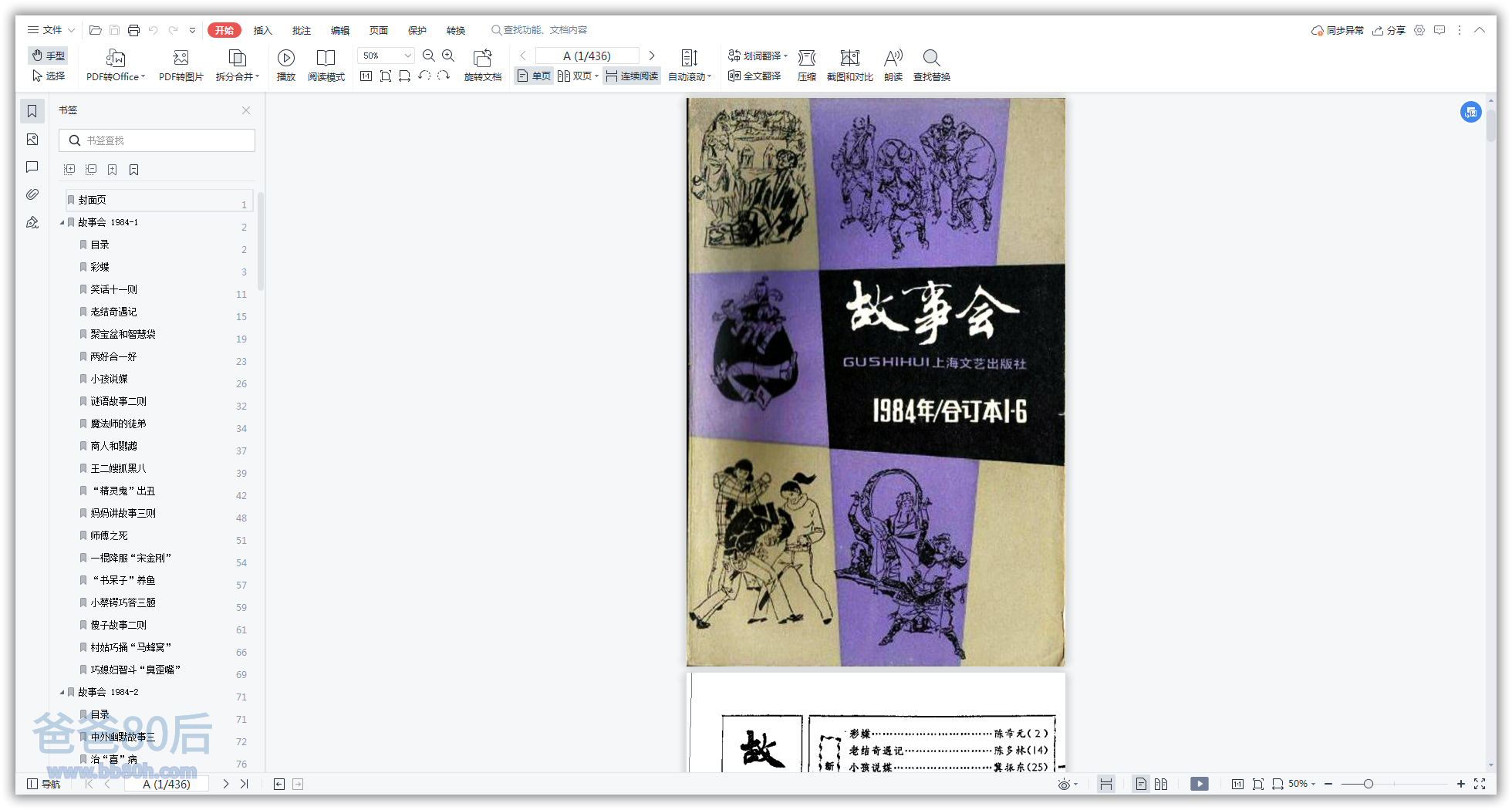
Task: Enter 阅读模式 reading mode
Action: coord(326,65)
